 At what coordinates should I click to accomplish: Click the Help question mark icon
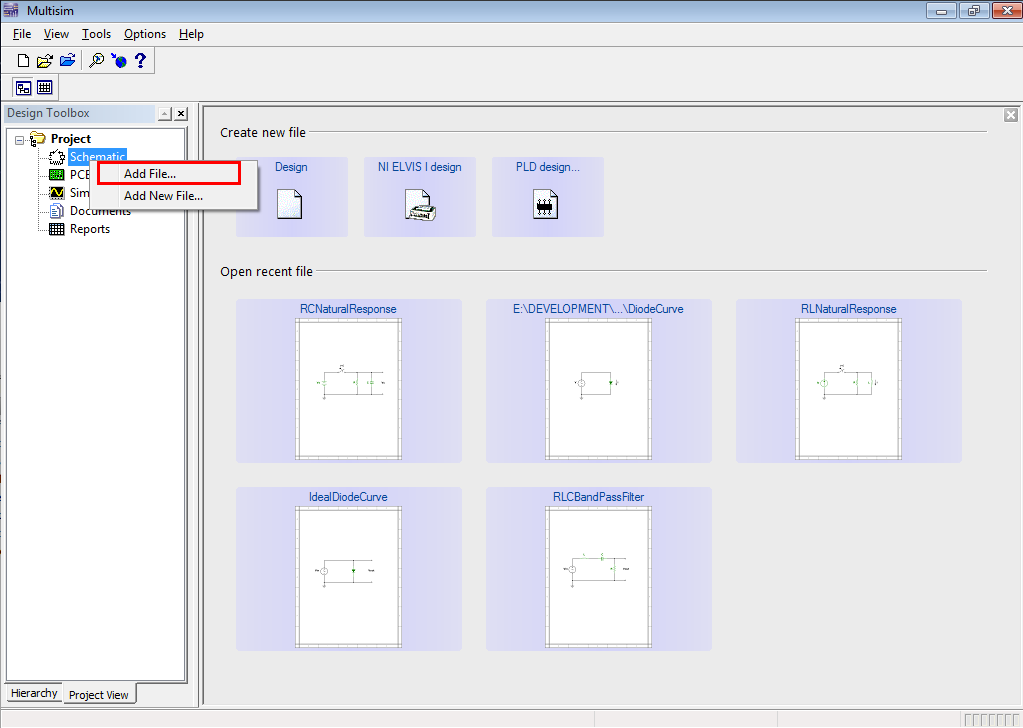[x=140, y=61]
